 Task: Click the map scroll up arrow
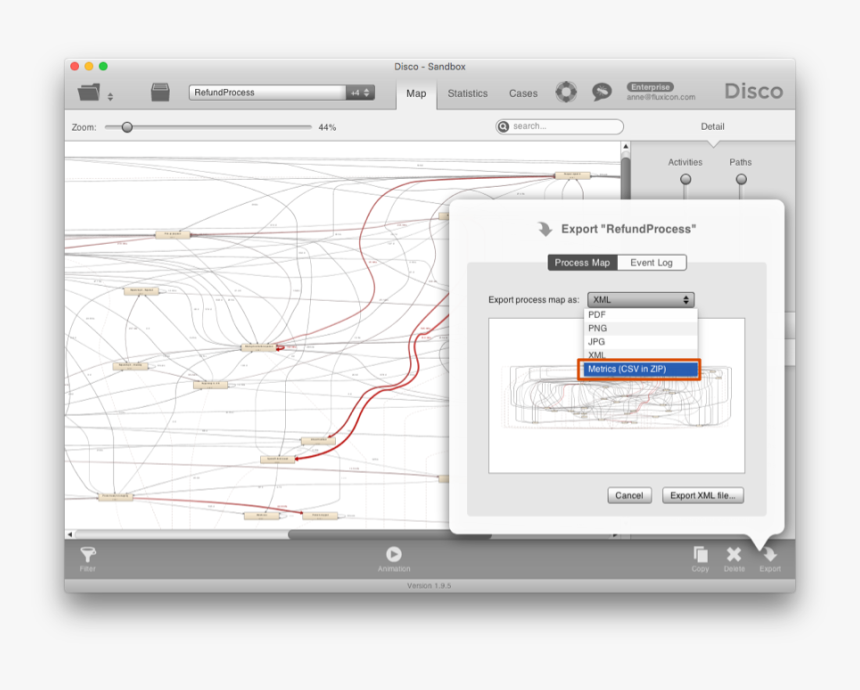coord(625,146)
